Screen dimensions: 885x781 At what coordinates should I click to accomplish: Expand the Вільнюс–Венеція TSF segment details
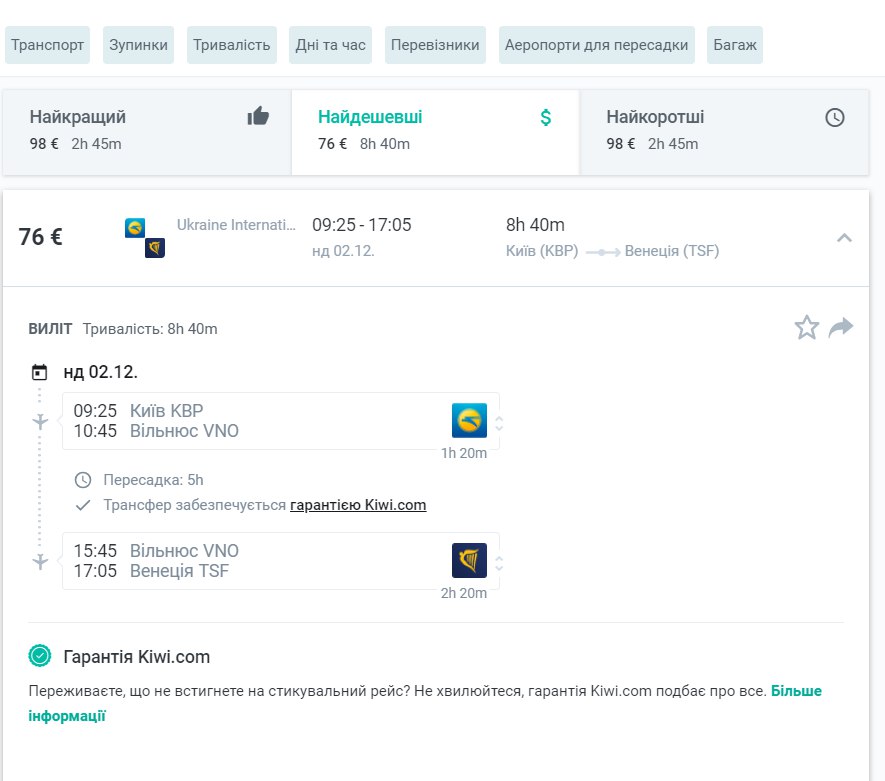pyautogui.click(x=499, y=563)
